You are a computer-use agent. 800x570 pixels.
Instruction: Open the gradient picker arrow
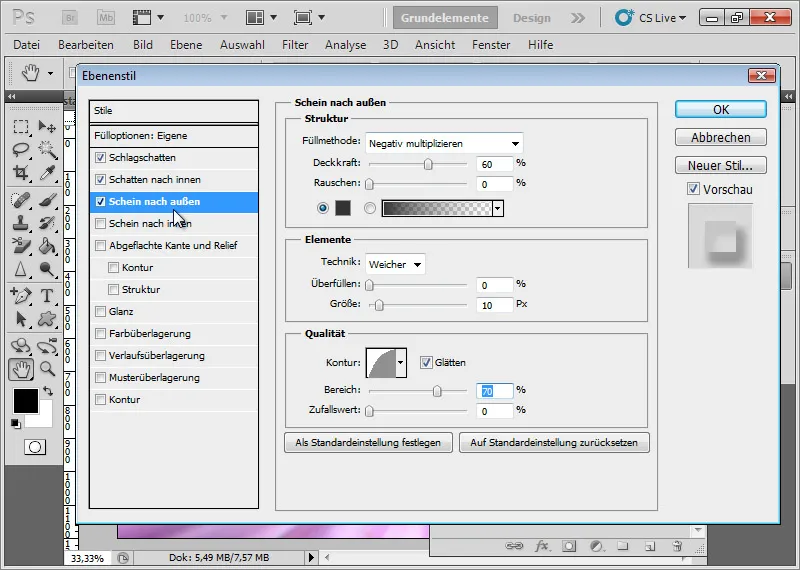coord(498,208)
